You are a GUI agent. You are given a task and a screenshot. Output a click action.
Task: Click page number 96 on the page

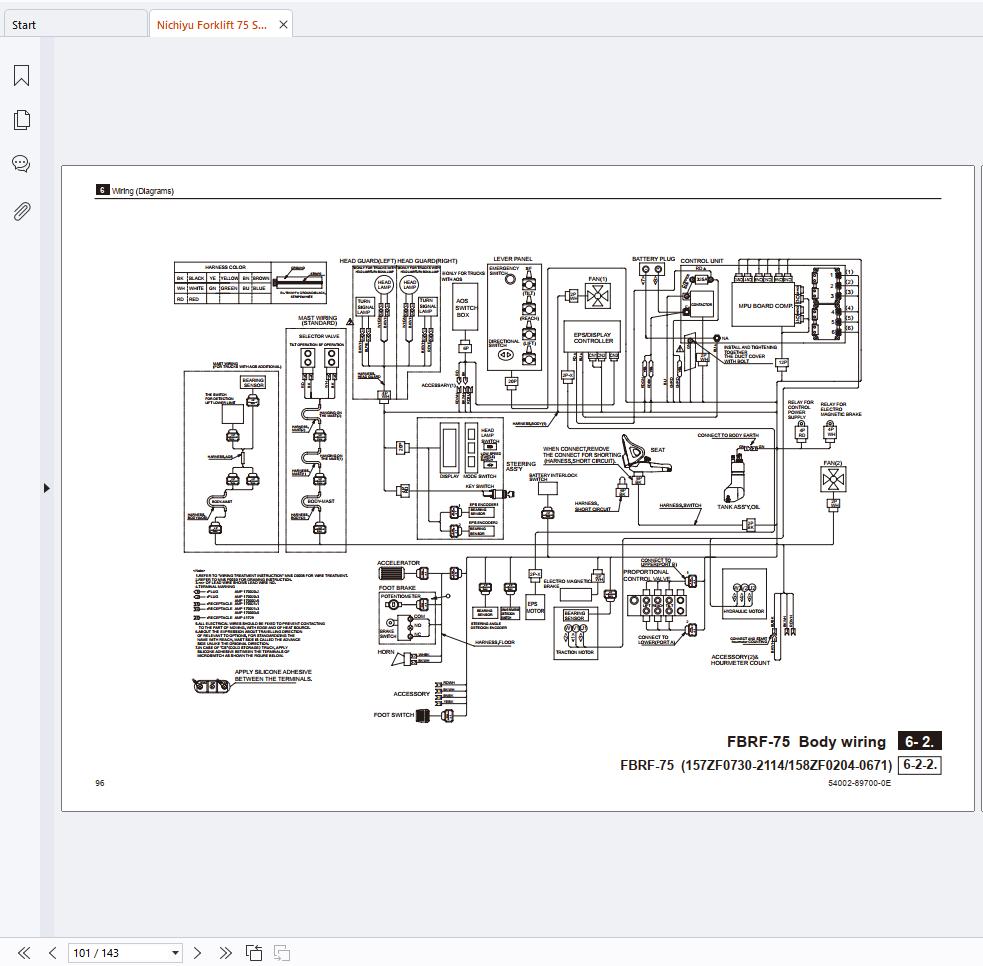click(x=100, y=783)
